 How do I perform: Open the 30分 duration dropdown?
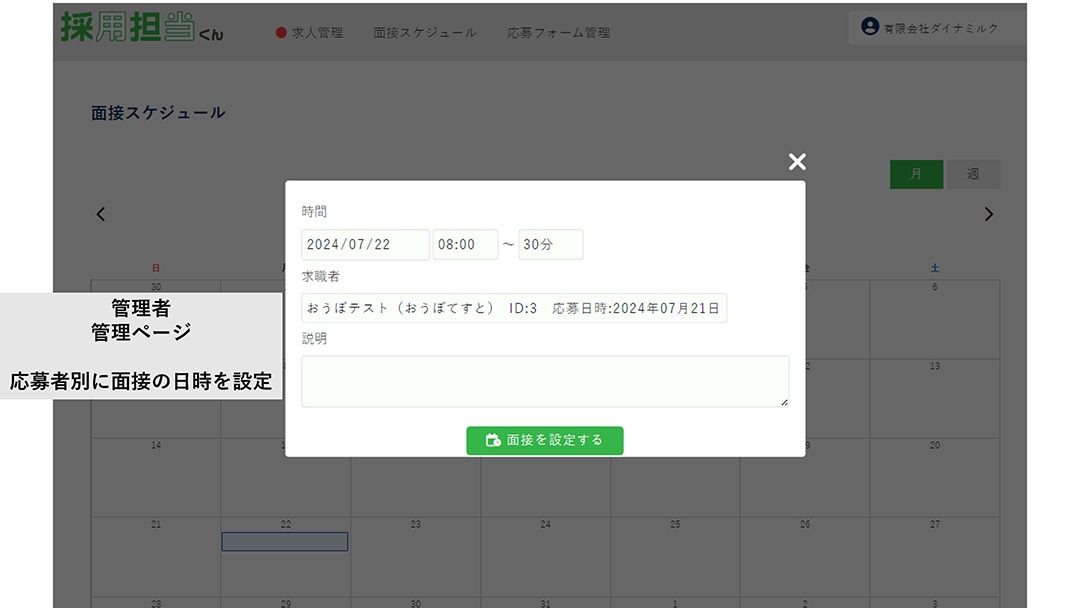coord(550,244)
